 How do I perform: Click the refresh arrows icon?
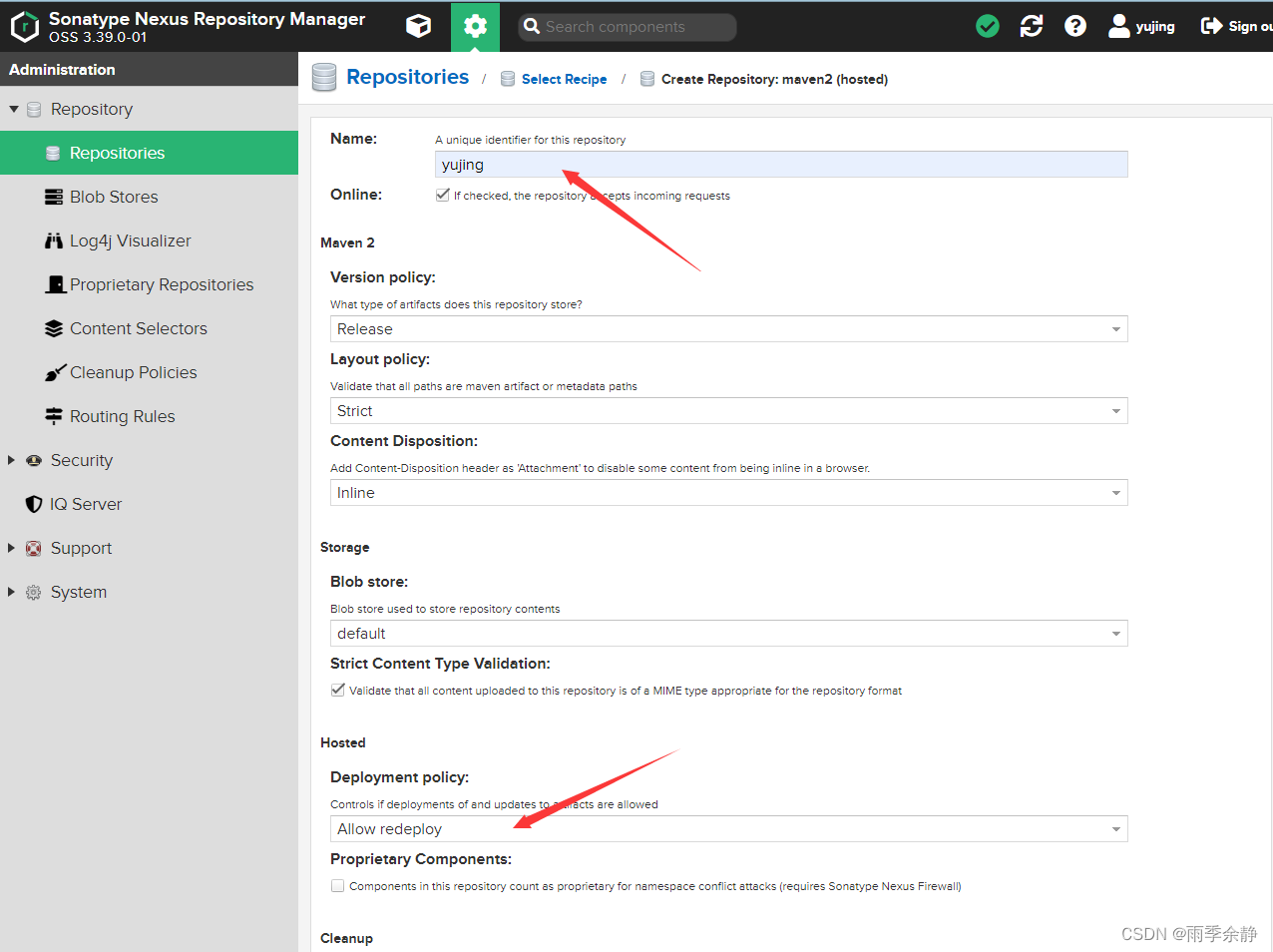tap(1032, 26)
